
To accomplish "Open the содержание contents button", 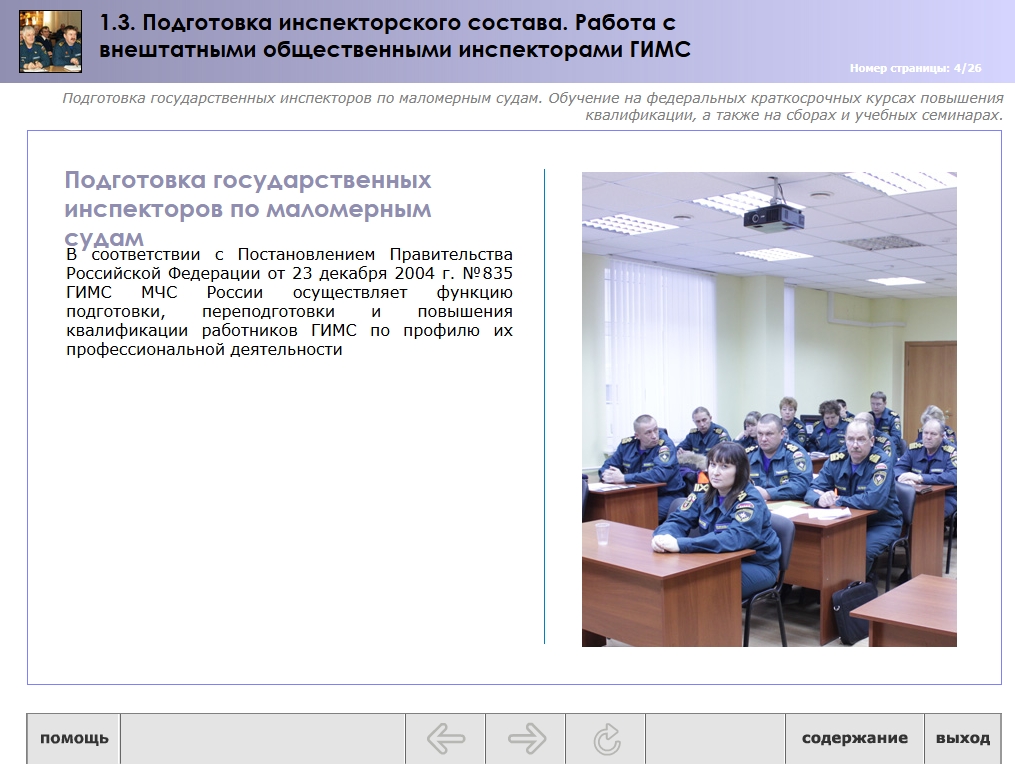I will [854, 739].
